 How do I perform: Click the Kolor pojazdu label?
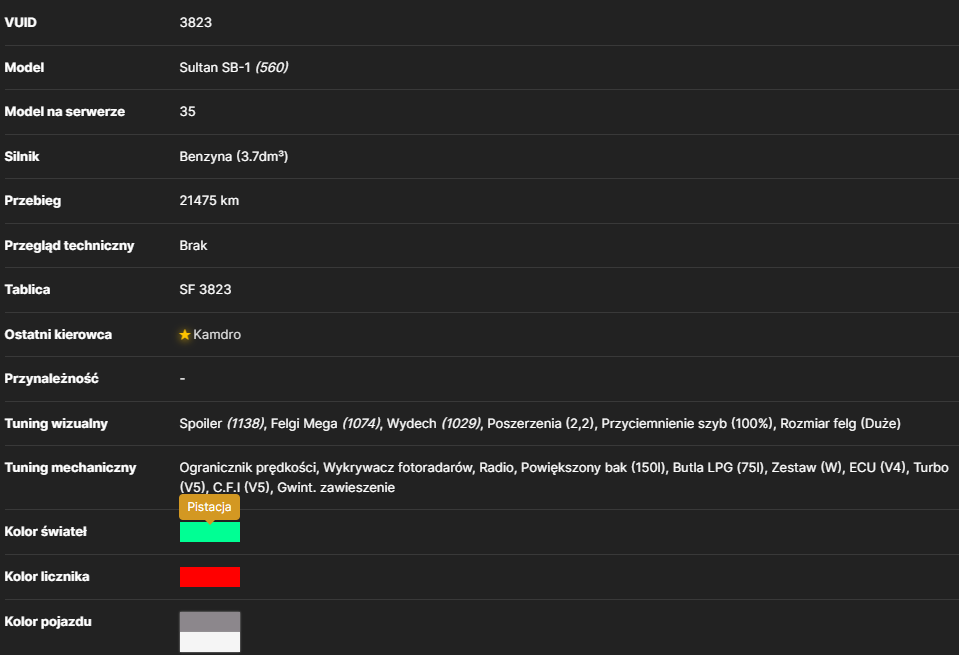[48, 621]
